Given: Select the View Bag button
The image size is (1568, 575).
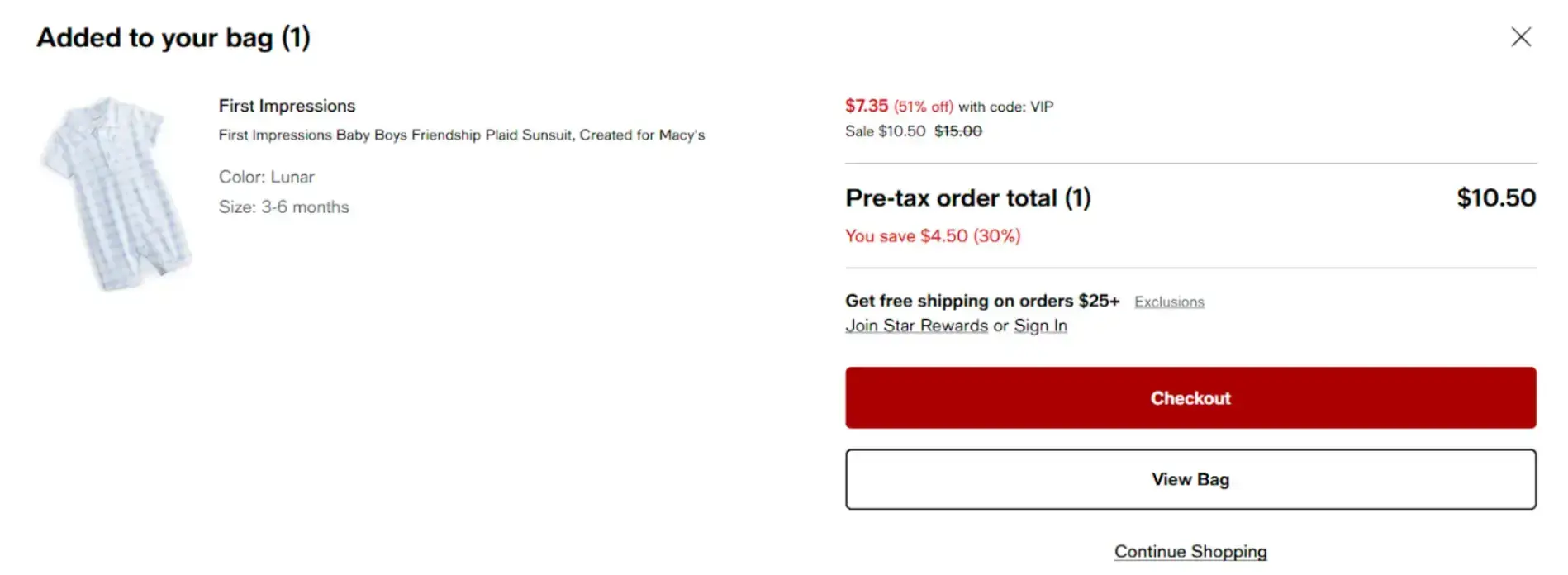Looking at the screenshot, I should click(1190, 479).
